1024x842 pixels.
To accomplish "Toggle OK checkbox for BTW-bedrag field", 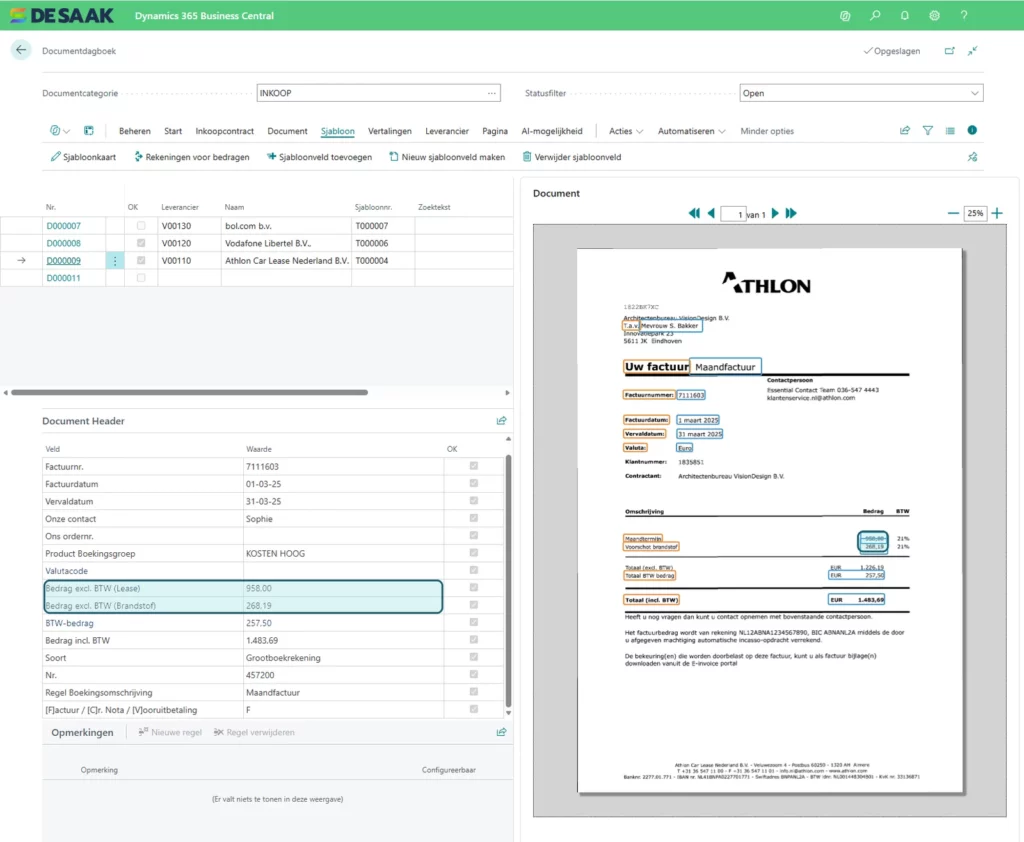I will (x=473, y=622).
